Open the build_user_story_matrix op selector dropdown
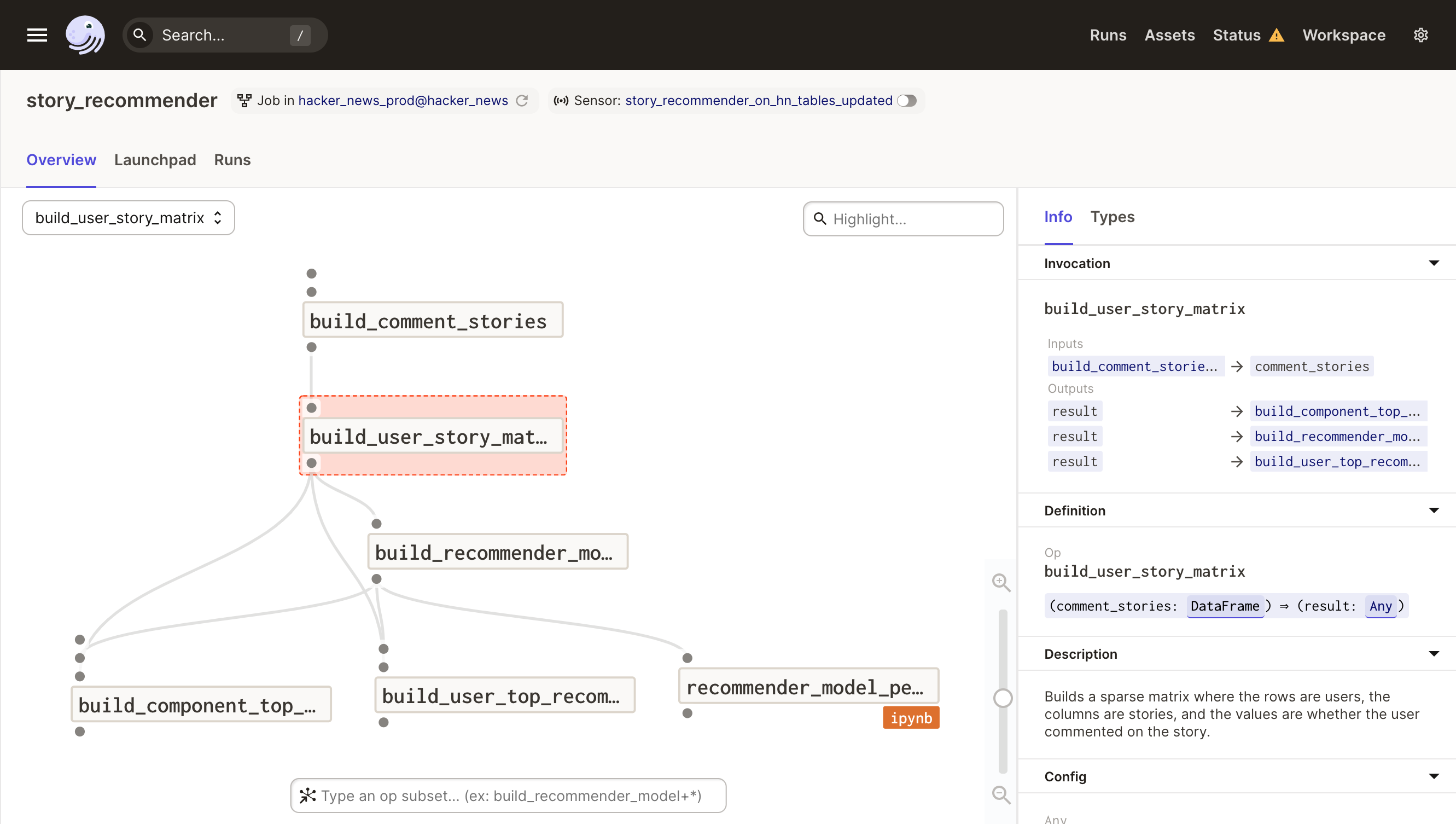Image resolution: width=1456 pixels, height=824 pixels. click(x=129, y=218)
